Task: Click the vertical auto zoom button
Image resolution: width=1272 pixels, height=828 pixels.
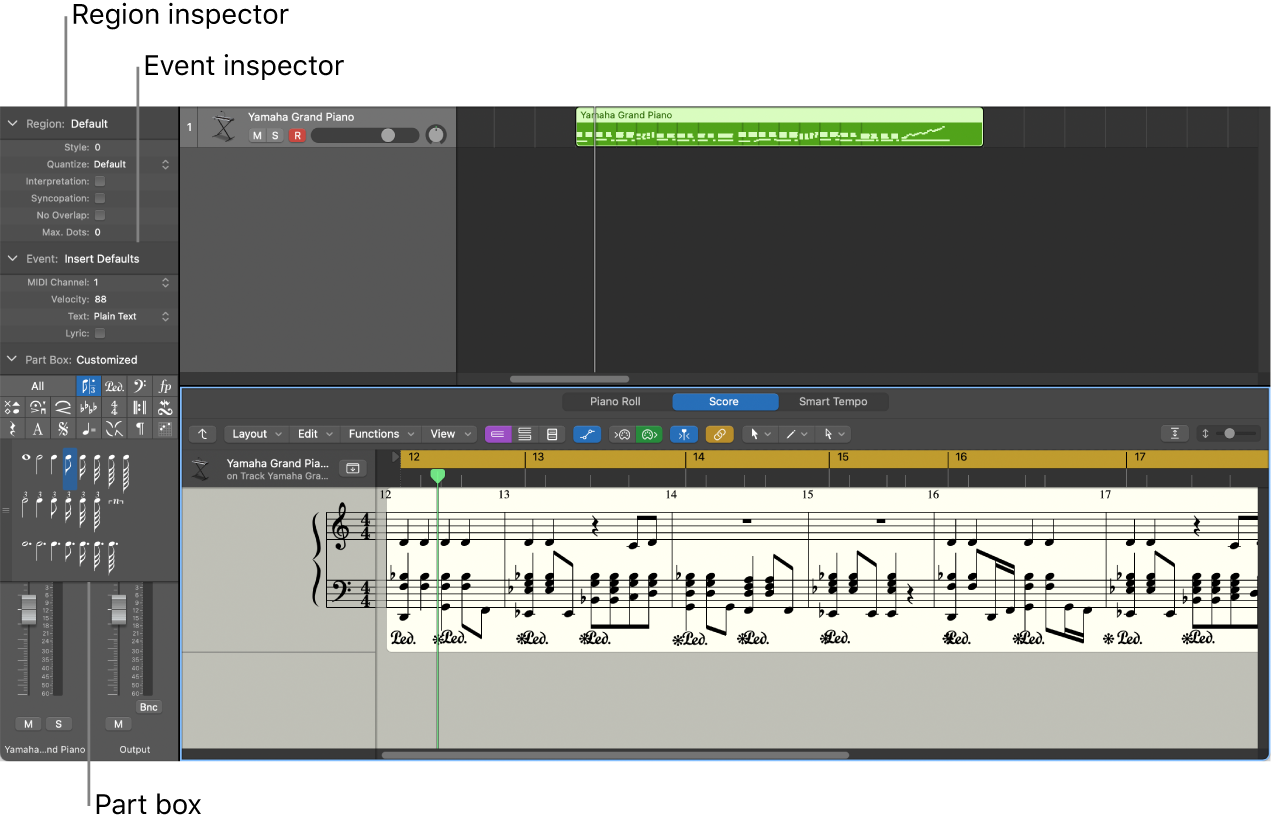Action: coord(1174,434)
